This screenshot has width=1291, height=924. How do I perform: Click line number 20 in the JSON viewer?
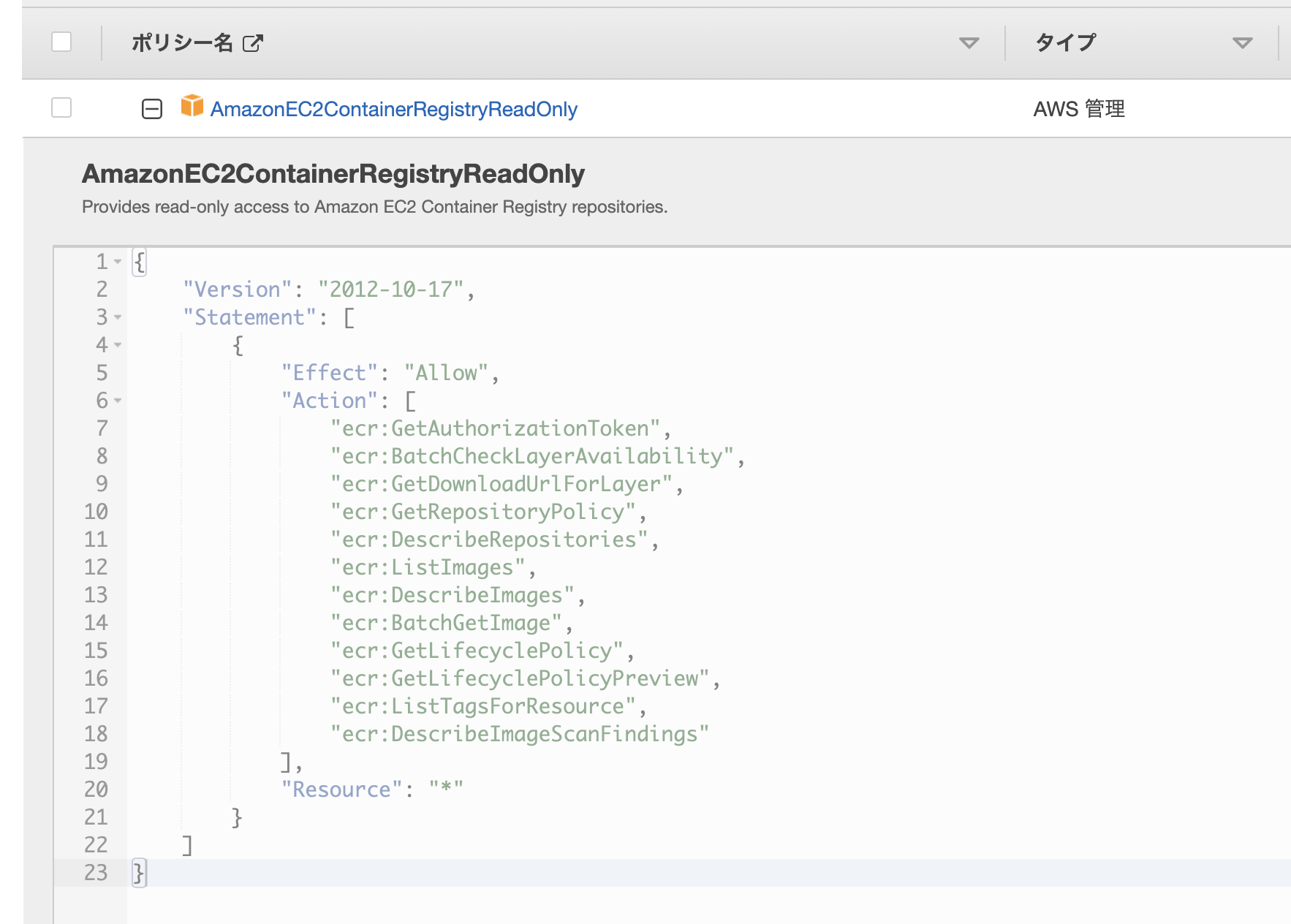pyautogui.click(x=96, y=789)
